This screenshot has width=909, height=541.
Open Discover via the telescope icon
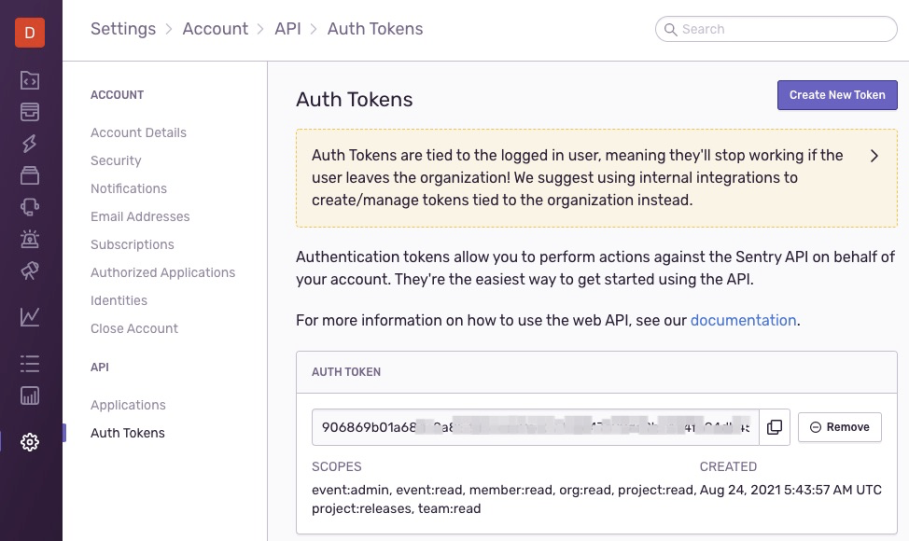pos(30,270)
